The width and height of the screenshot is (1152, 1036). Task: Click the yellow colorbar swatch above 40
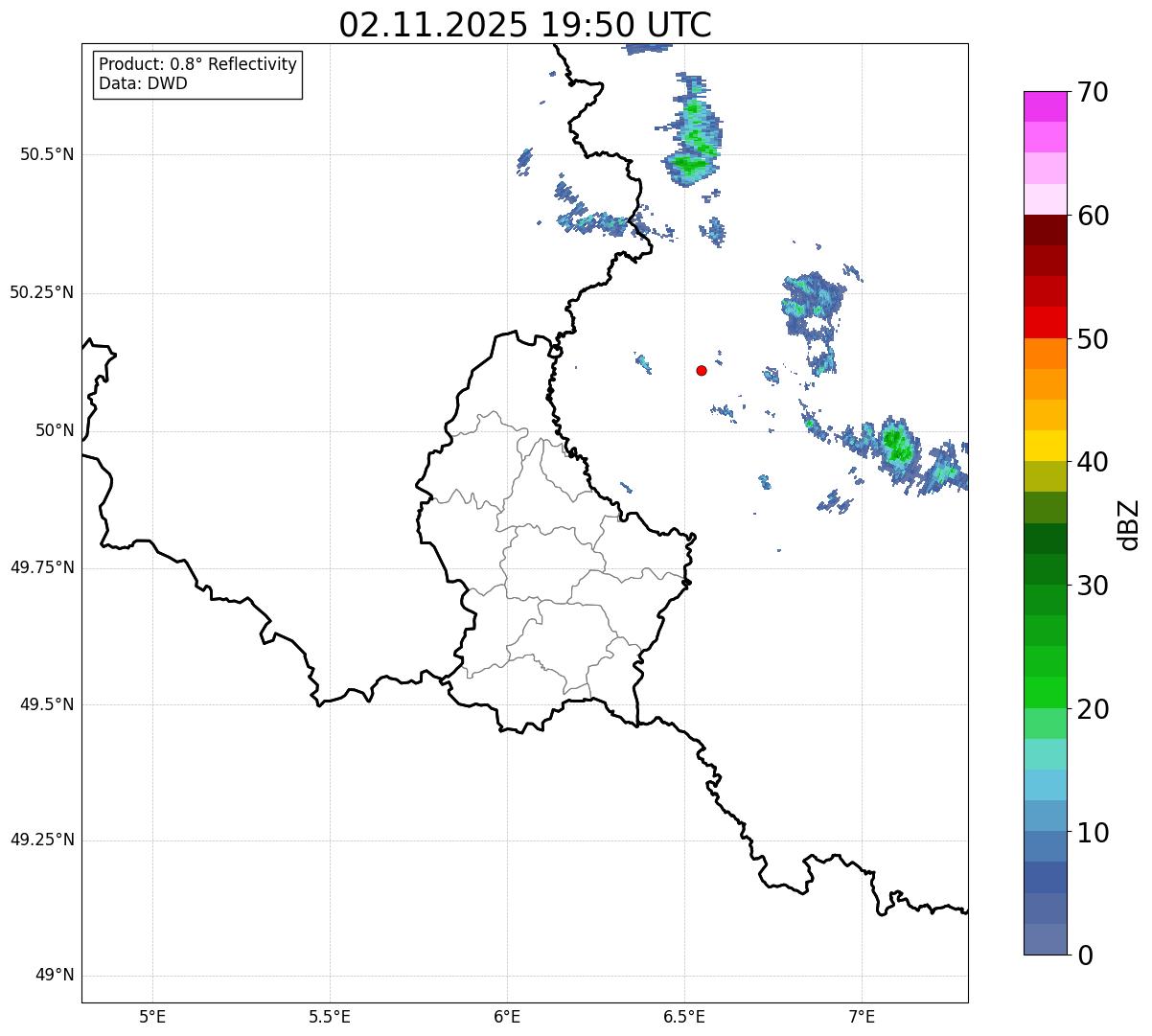1046,446
